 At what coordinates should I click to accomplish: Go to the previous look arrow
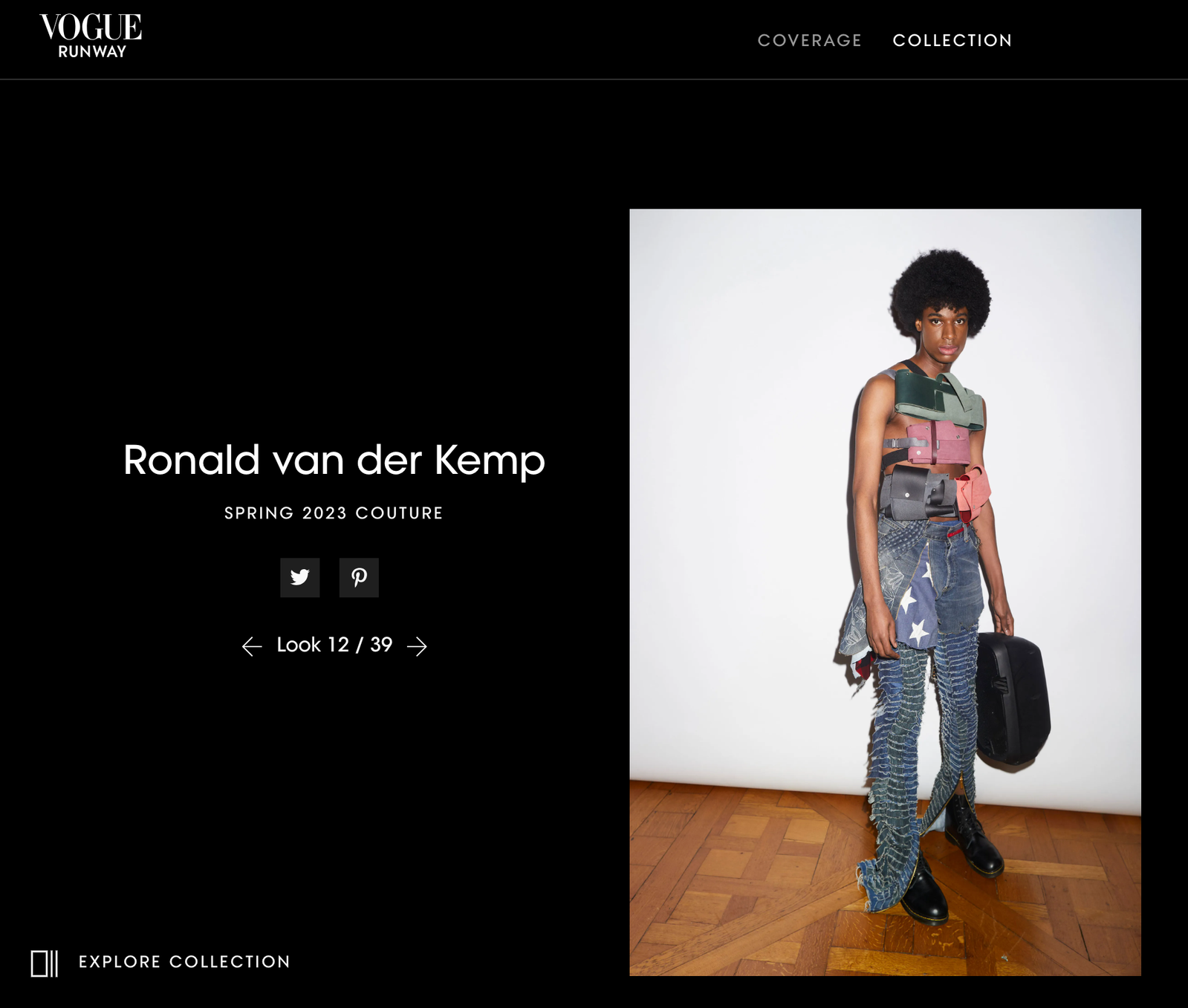(x=252, y=646)
